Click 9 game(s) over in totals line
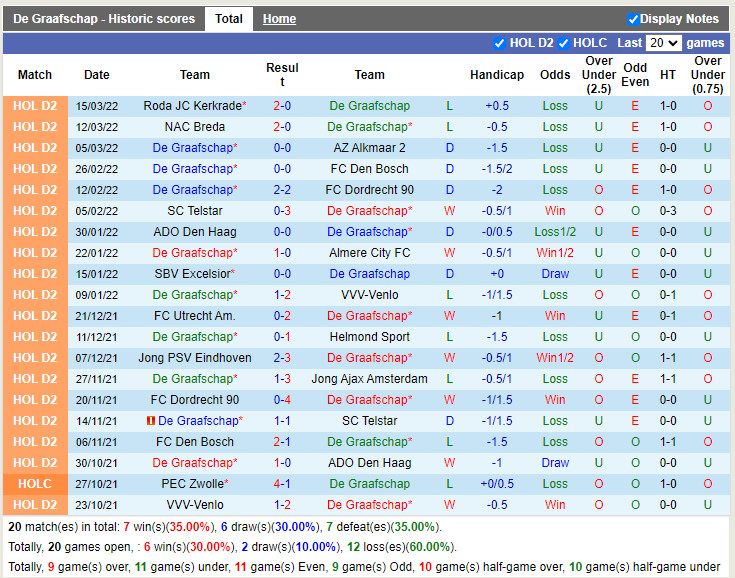 [89, 567]
